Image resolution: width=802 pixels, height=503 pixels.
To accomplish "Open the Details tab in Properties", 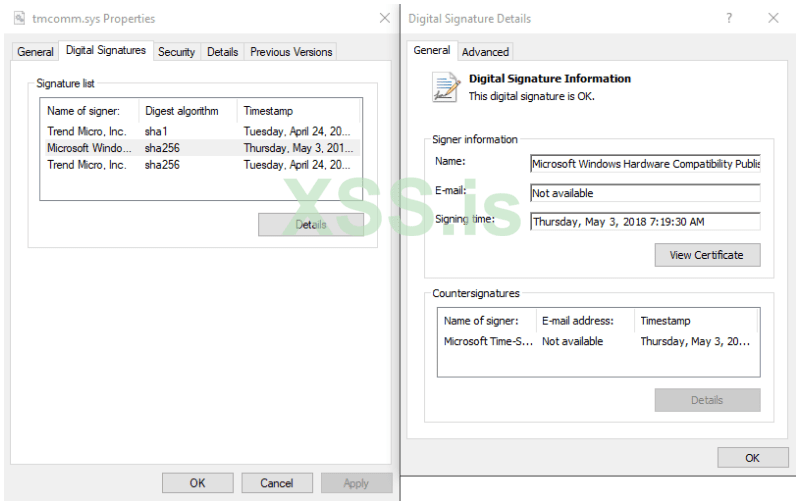I will click(222, 52).
